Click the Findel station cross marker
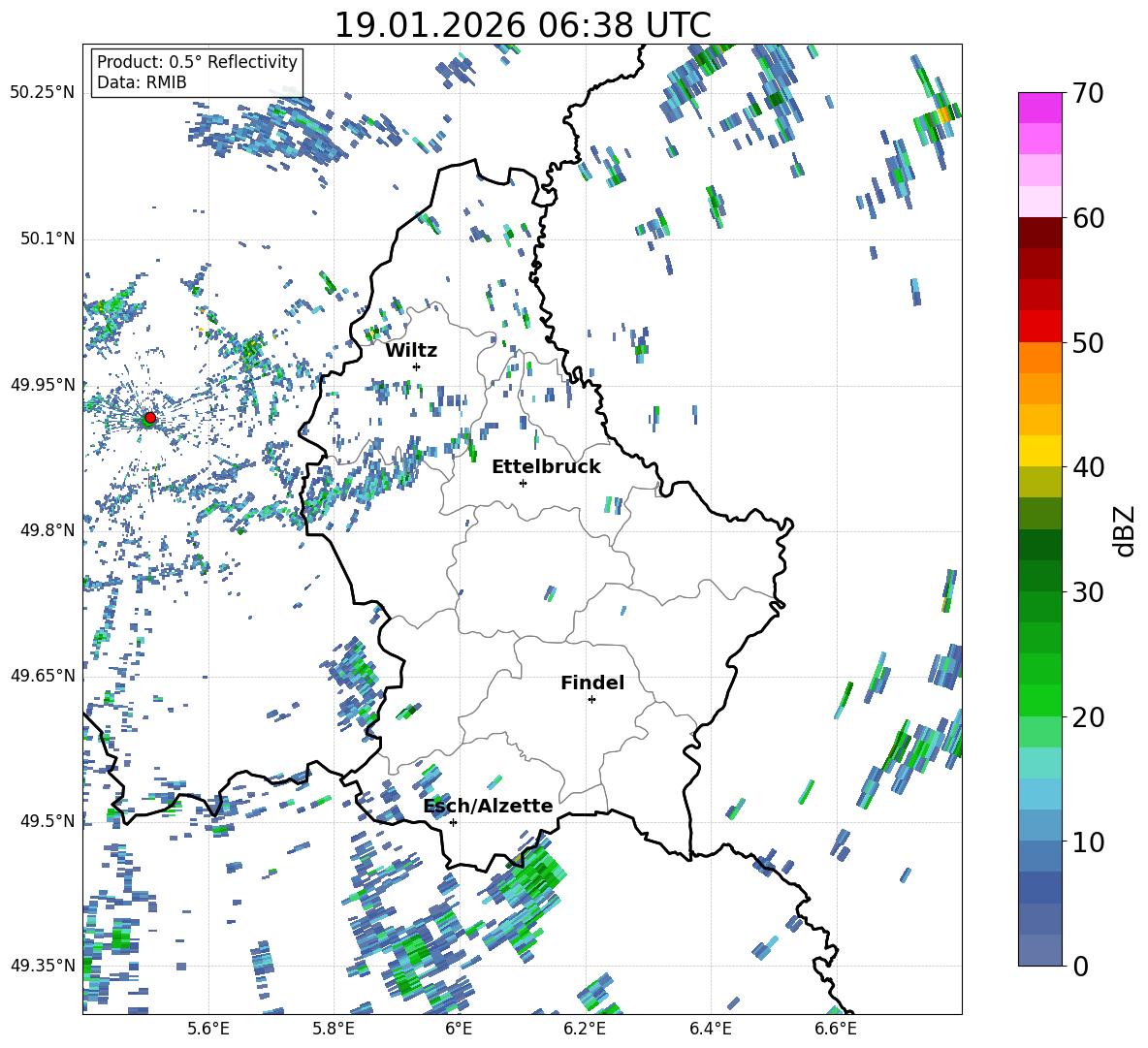The height and width of the screenshot is (1048, 1148). 591,700
